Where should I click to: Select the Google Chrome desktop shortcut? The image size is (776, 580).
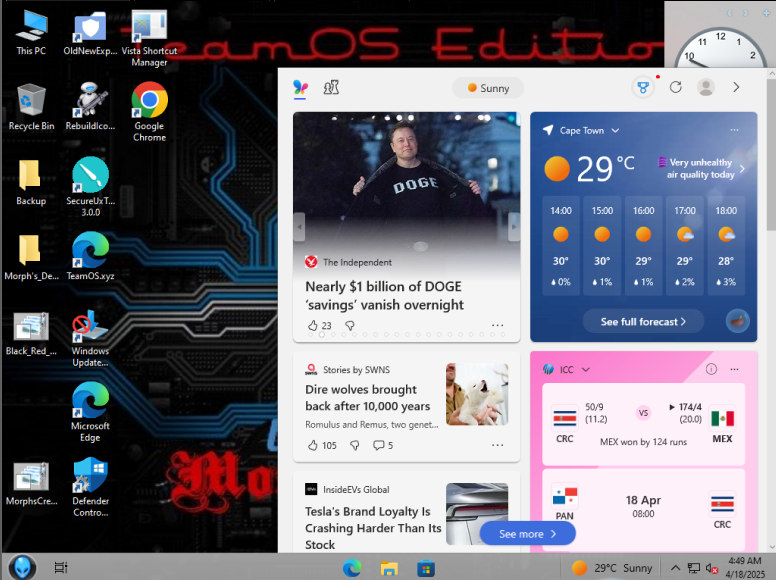coord(149,112)
